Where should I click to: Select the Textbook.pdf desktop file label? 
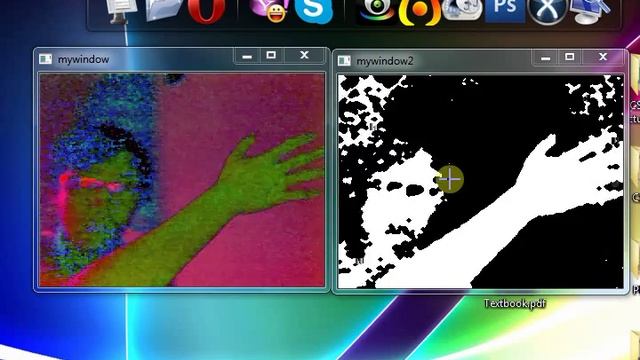[515, 304]
